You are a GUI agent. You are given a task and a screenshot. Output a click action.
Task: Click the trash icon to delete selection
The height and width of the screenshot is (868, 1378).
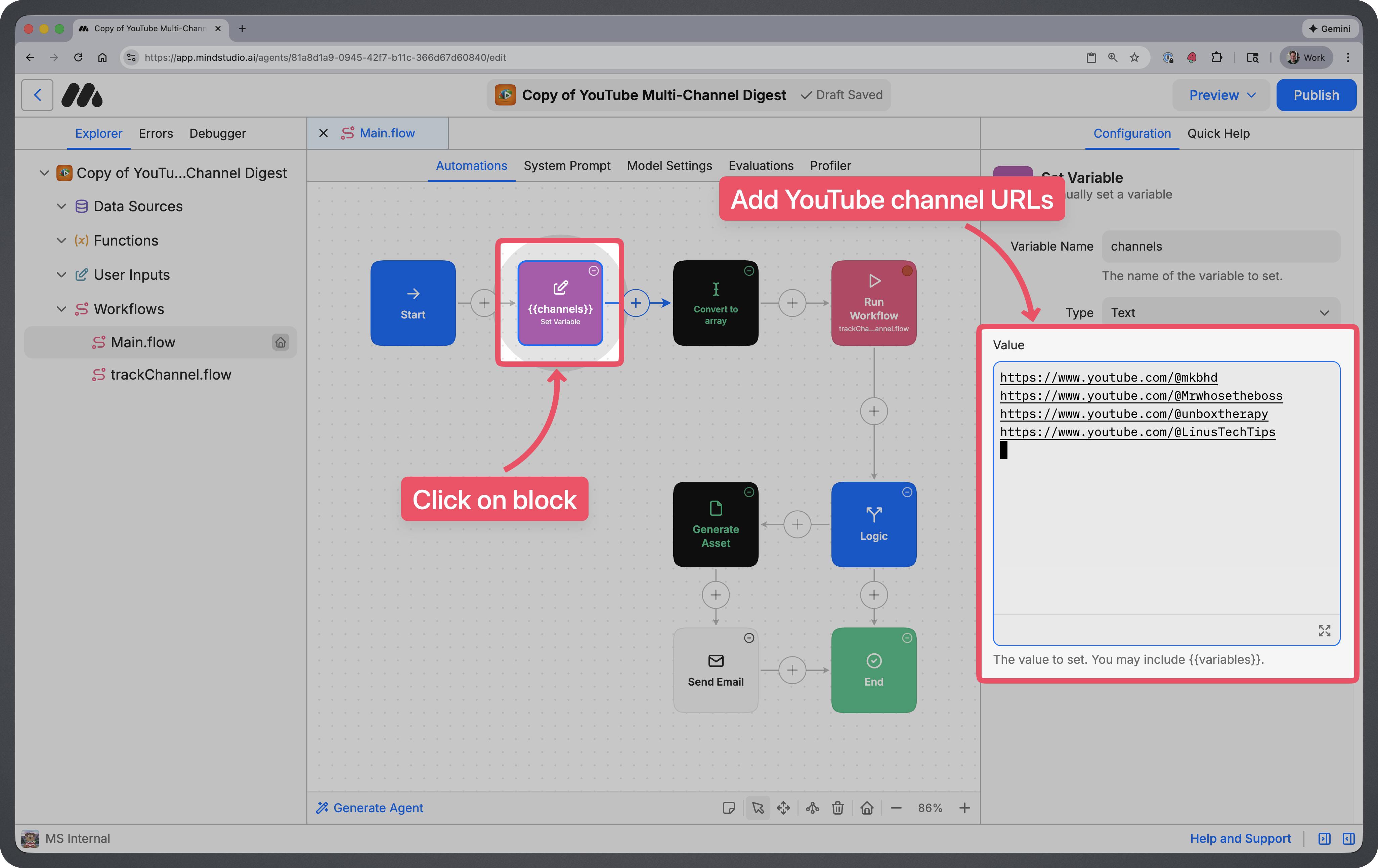[838, 808]
